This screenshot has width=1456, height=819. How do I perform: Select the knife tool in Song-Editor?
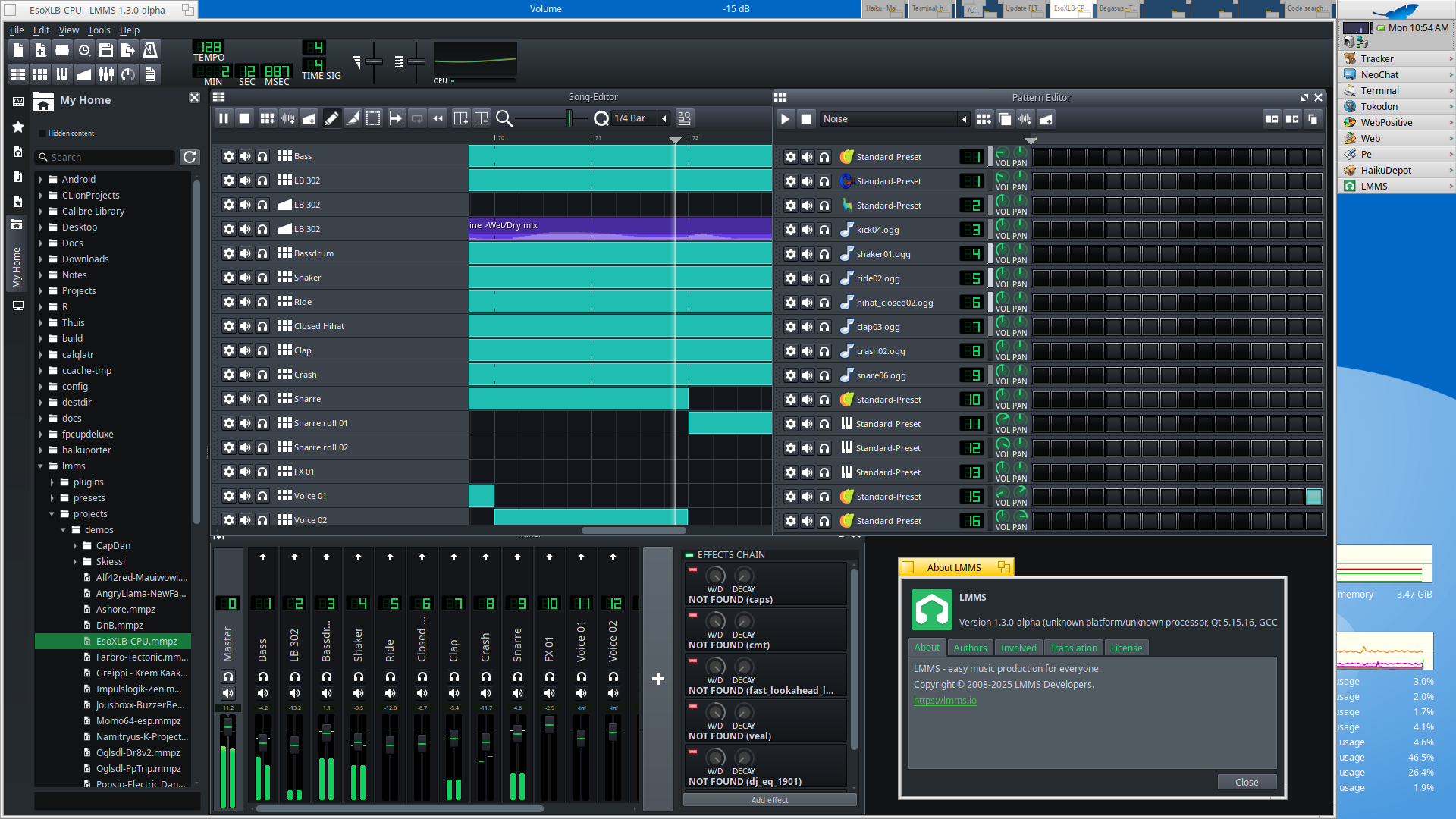[x=353, y=118]
